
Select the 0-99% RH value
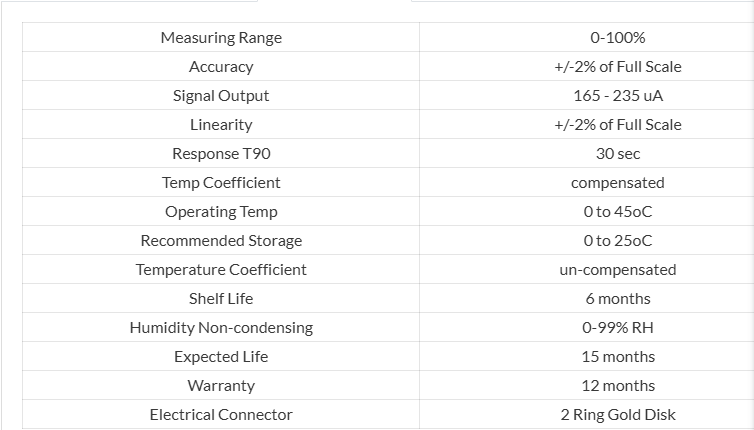tap(618, 328)
